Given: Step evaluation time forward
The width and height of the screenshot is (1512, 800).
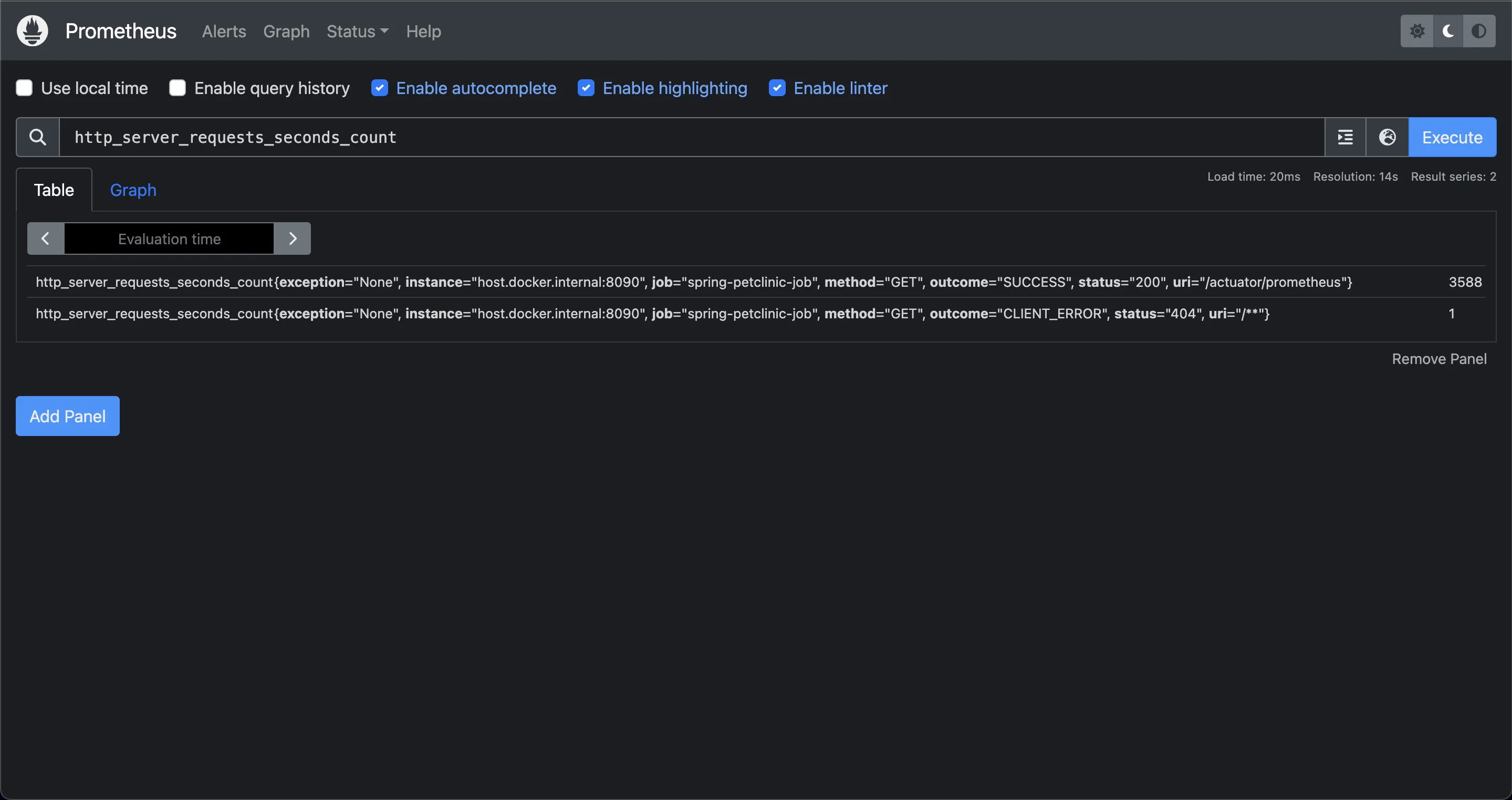Looking at the screenshot, I should point(293,238).
